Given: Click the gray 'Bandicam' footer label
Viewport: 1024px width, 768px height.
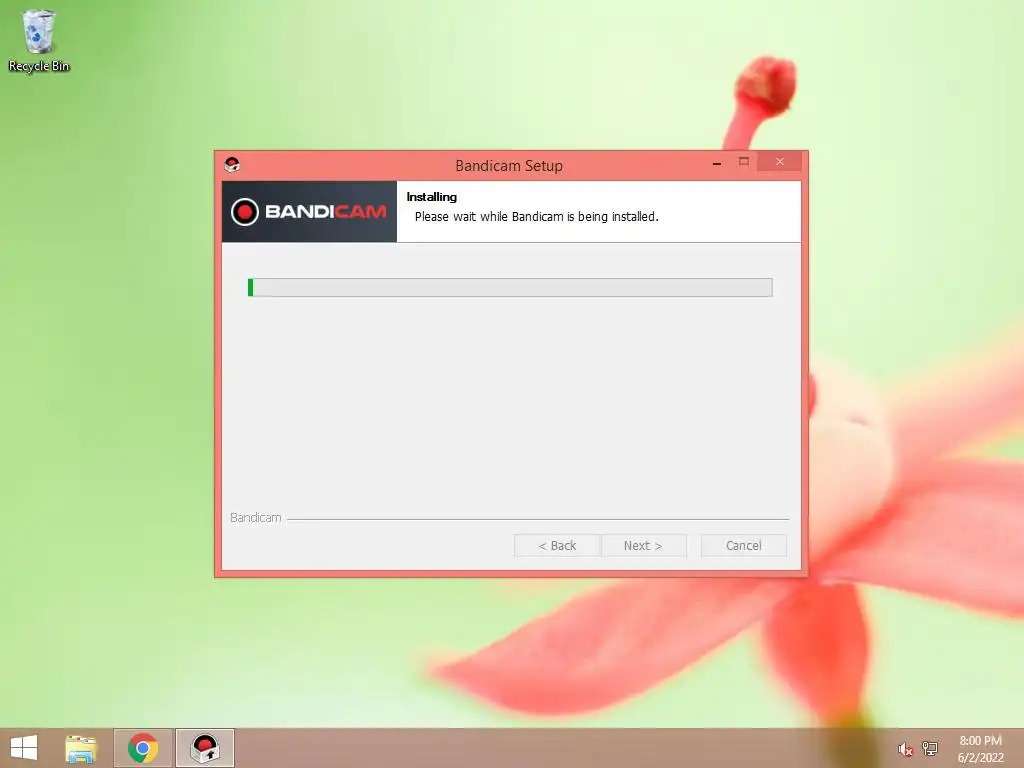Looking at the screenshot, I should tap(256, 517).
